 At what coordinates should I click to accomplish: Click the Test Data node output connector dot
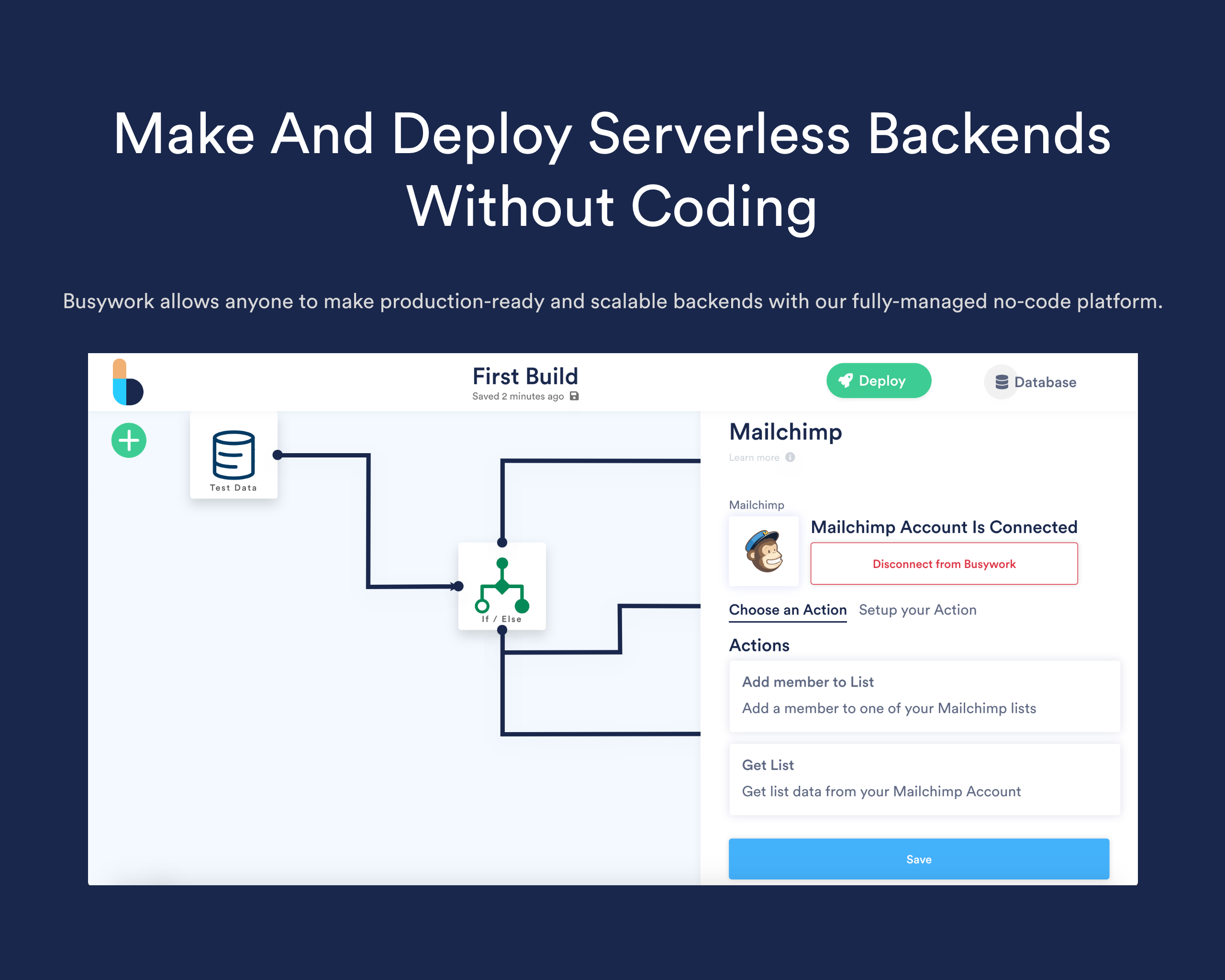point(277,455)
